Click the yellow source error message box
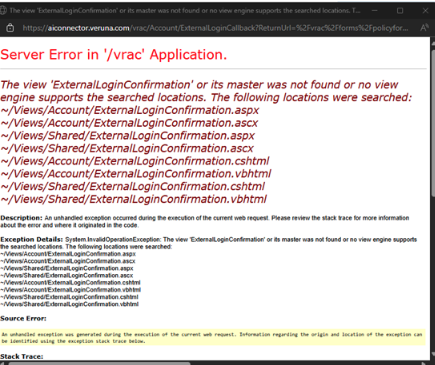 point(213,337)
